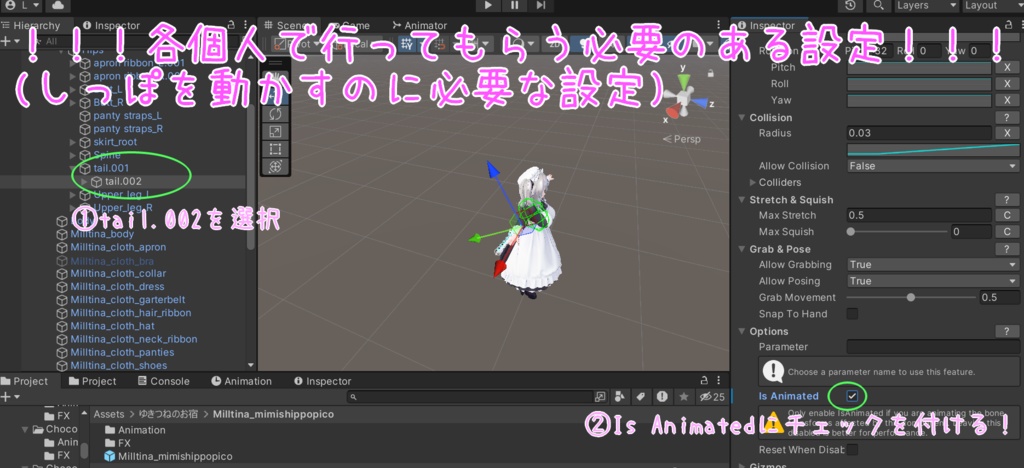
Task: Collapse the Collision section
Action: pos(742,117)
